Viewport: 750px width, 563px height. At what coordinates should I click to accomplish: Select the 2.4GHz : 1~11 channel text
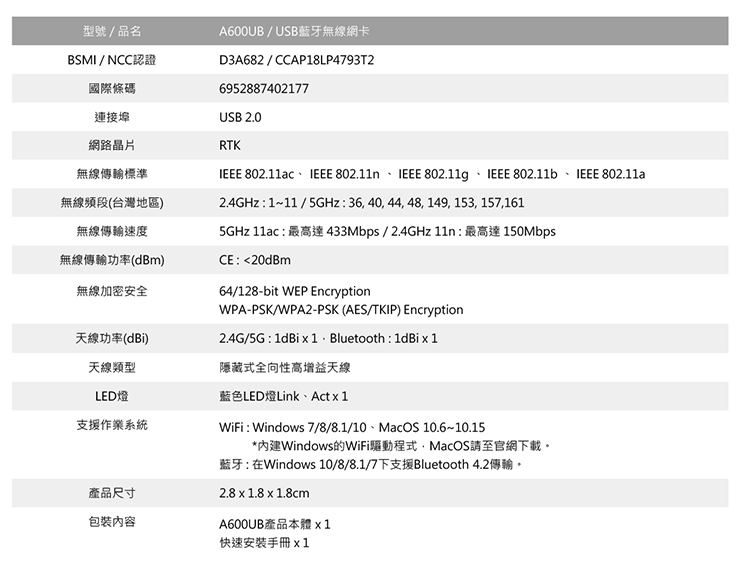coord(258,203)
